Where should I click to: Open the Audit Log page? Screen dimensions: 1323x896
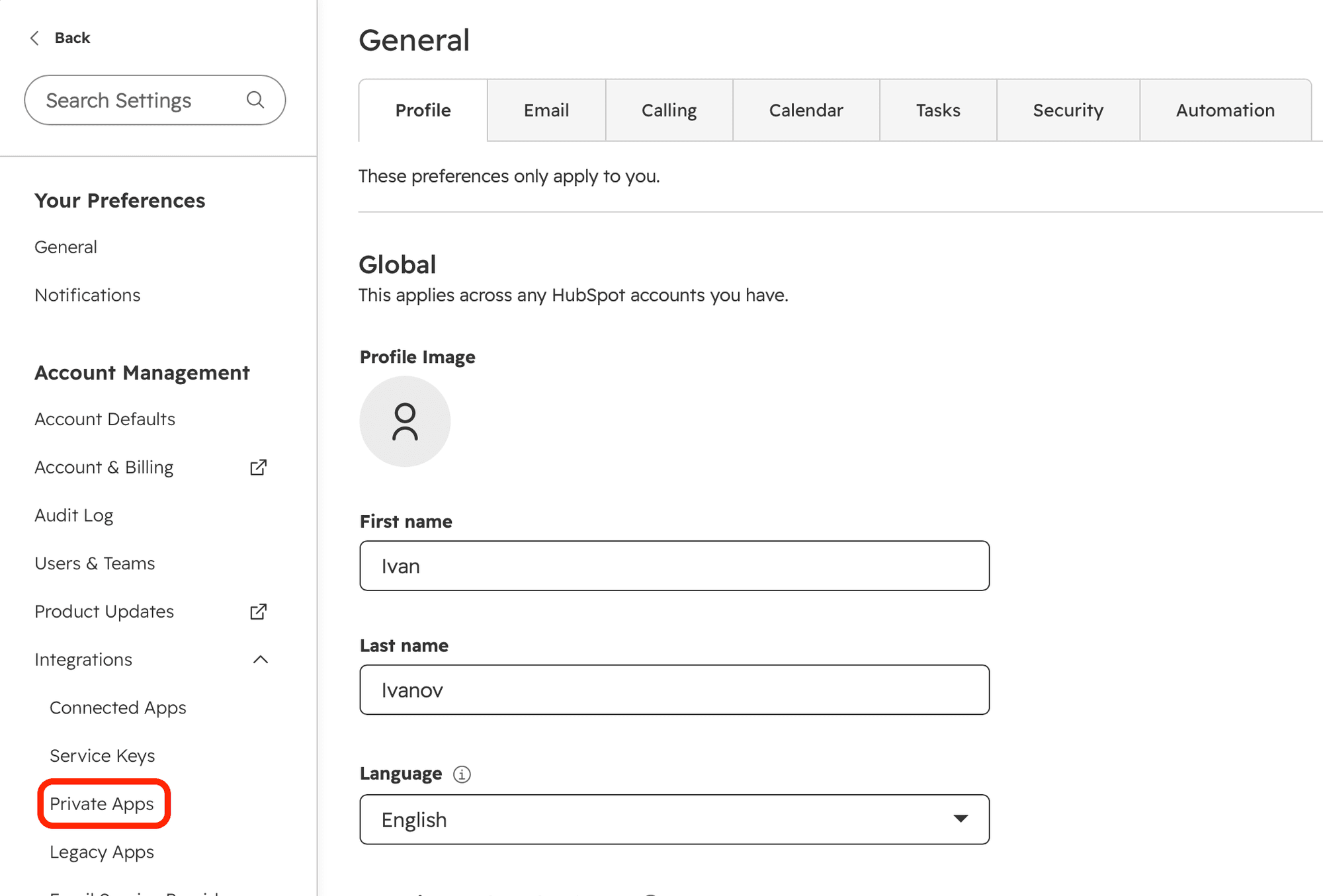[x=73, y=516]
